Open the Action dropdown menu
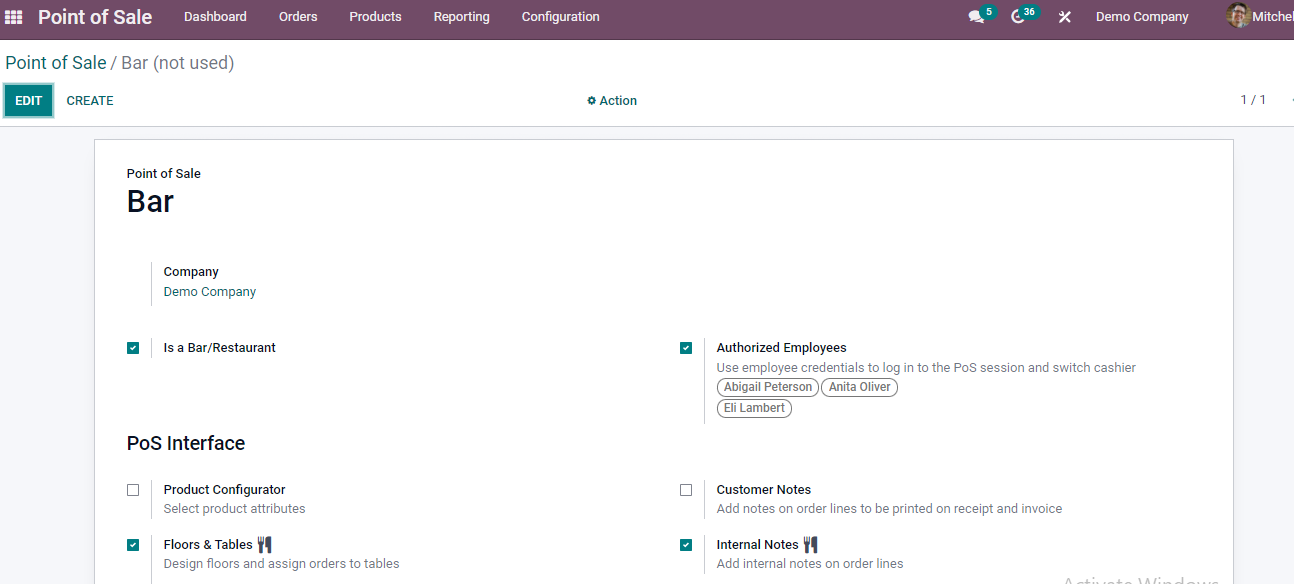Viewport: 1294px width, 584px height. tap(612, 101)
